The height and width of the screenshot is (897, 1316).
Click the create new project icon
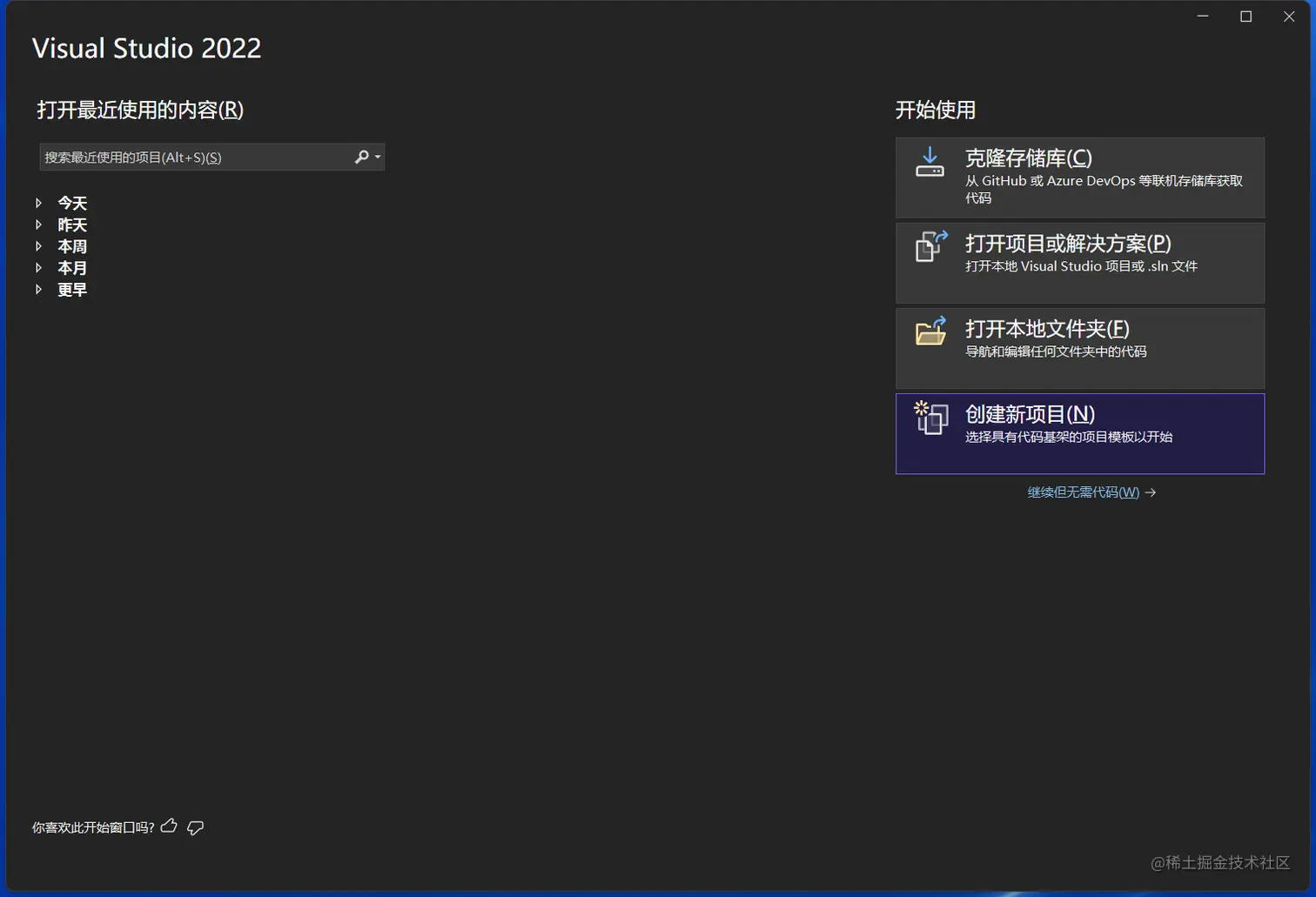(x=930, y=418)
